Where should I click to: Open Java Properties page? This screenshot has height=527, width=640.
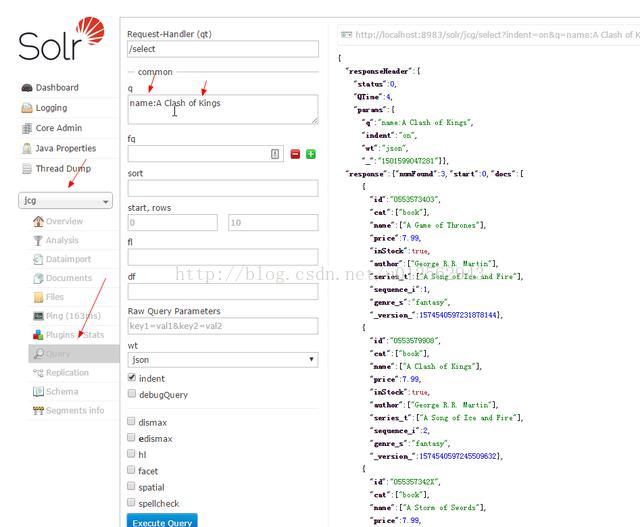pyautogui.click(x=66, y=149)
